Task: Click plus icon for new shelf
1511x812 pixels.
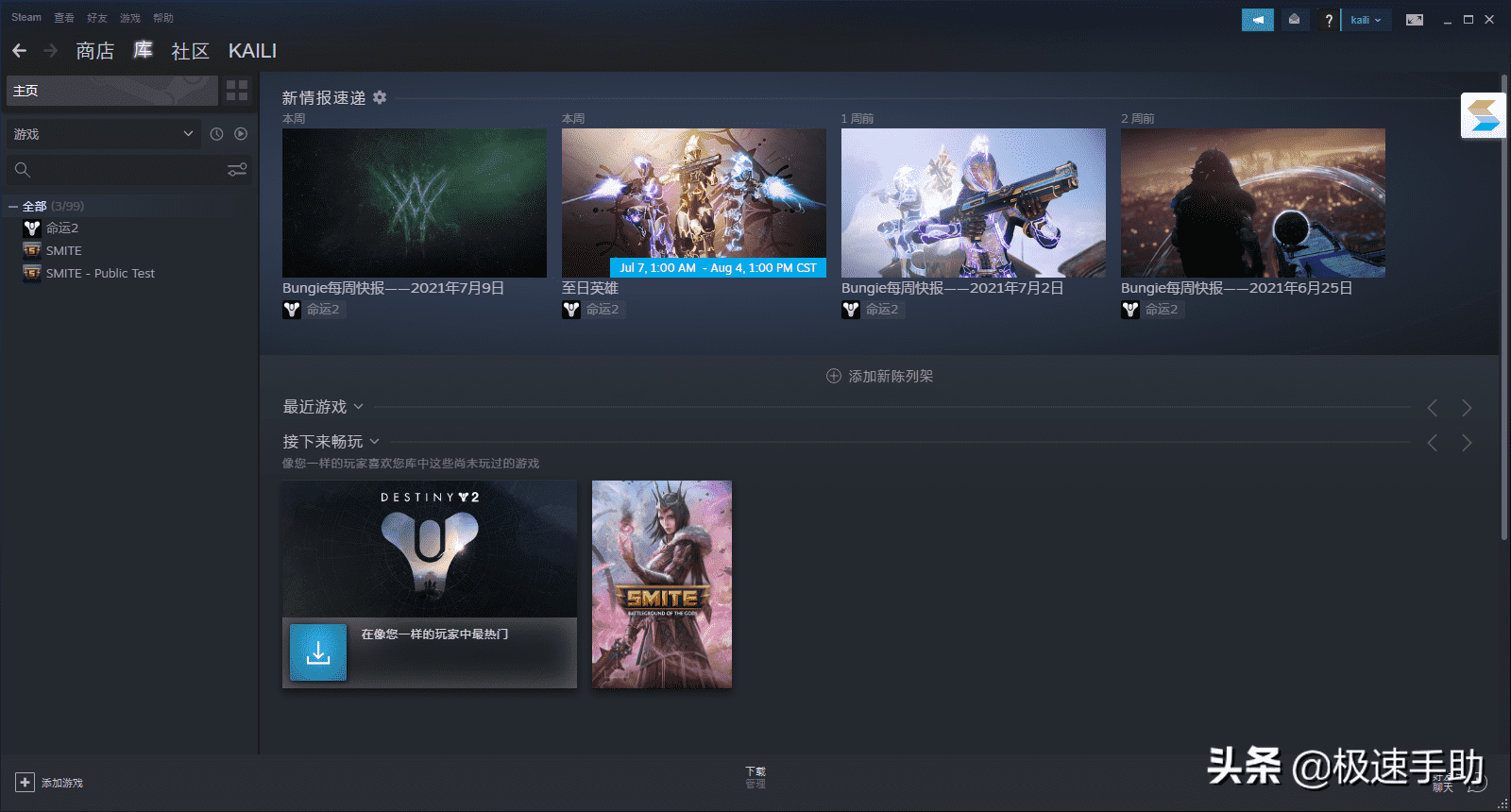Action: (834, 376)
